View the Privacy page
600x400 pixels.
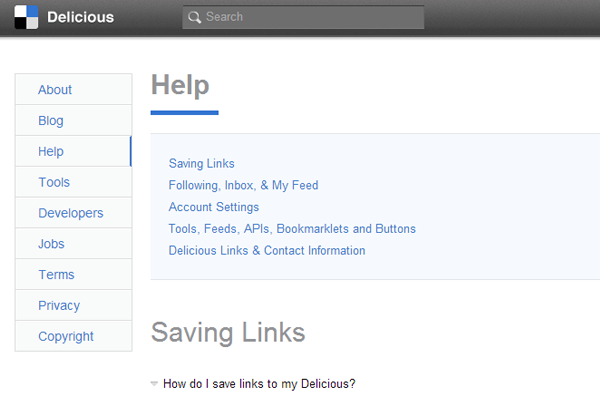tap(59, 306)
